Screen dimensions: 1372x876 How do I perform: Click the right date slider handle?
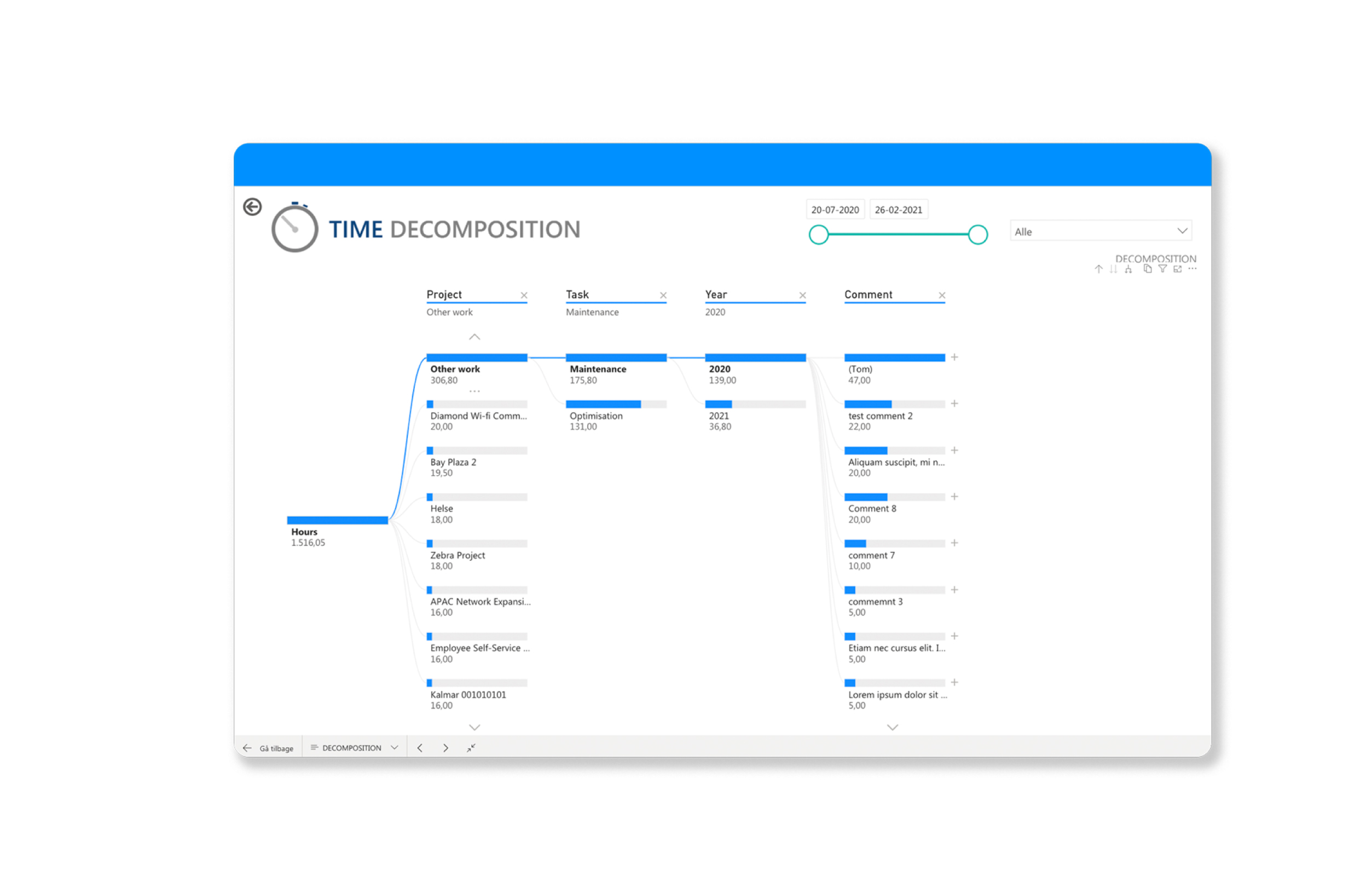(978, 234)
